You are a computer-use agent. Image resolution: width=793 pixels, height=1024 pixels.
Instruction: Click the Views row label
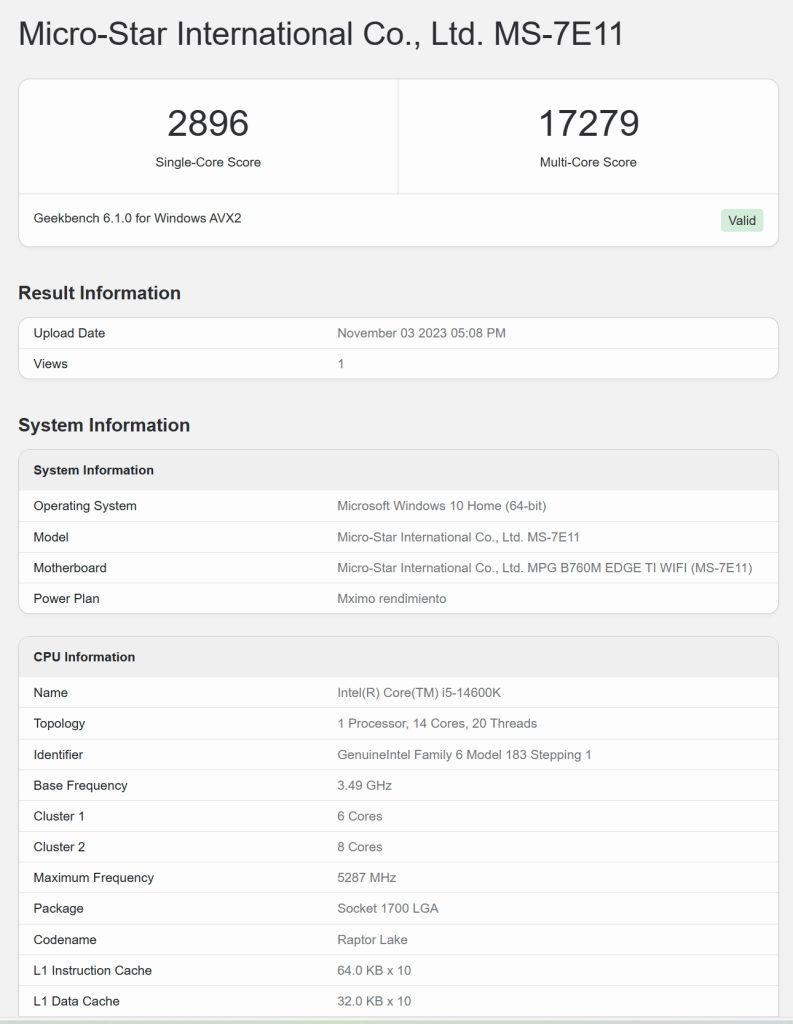coord(50,364)
